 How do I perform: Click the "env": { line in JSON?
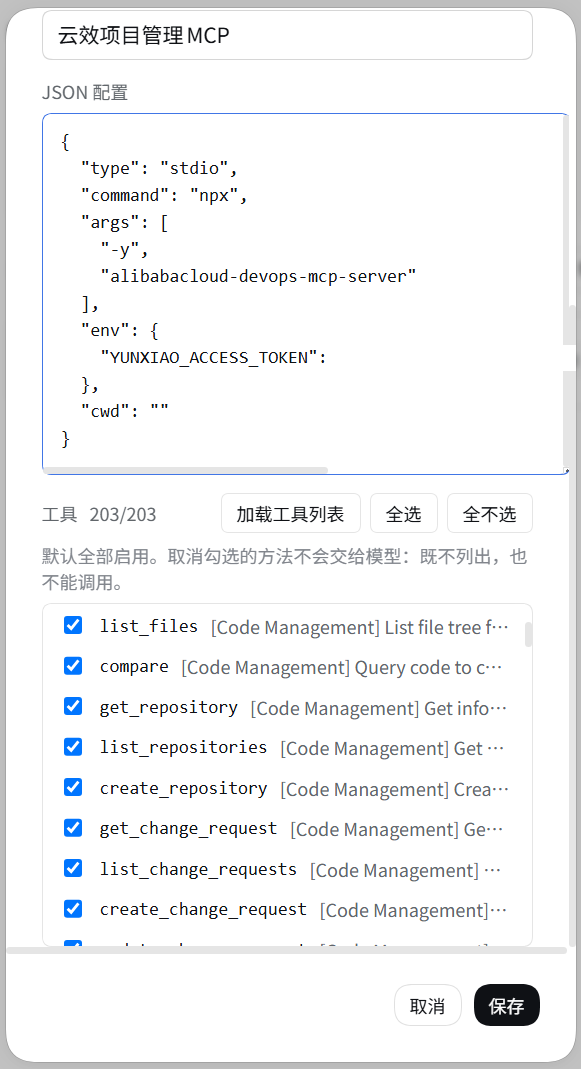120,330
